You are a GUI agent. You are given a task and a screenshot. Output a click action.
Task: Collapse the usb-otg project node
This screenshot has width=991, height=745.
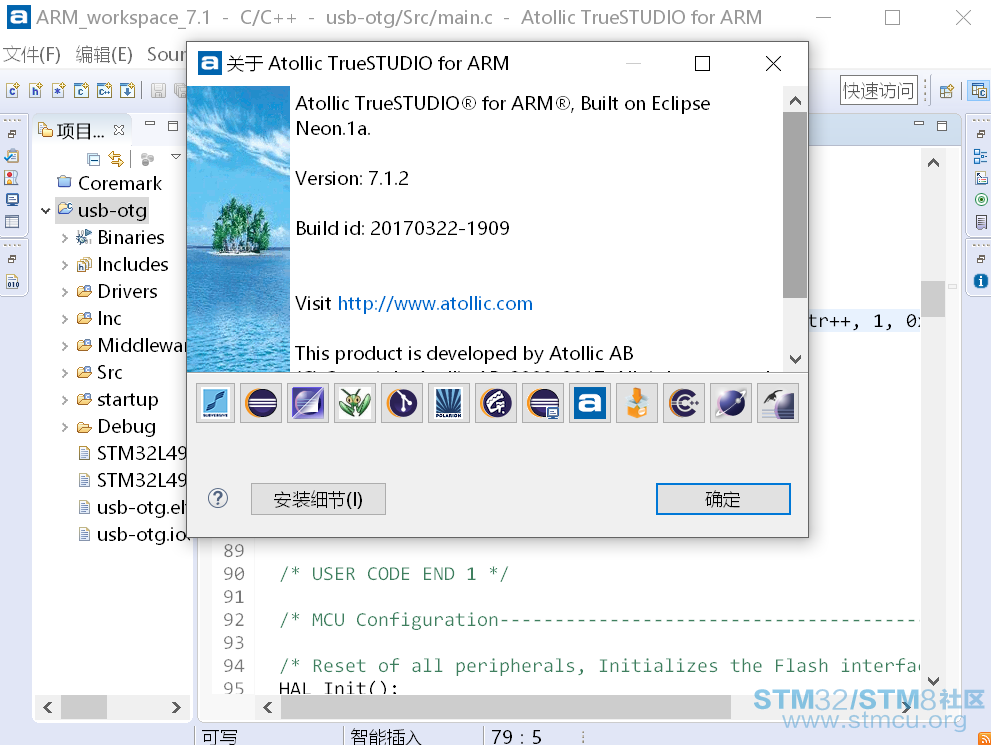(x=46, y=210)
